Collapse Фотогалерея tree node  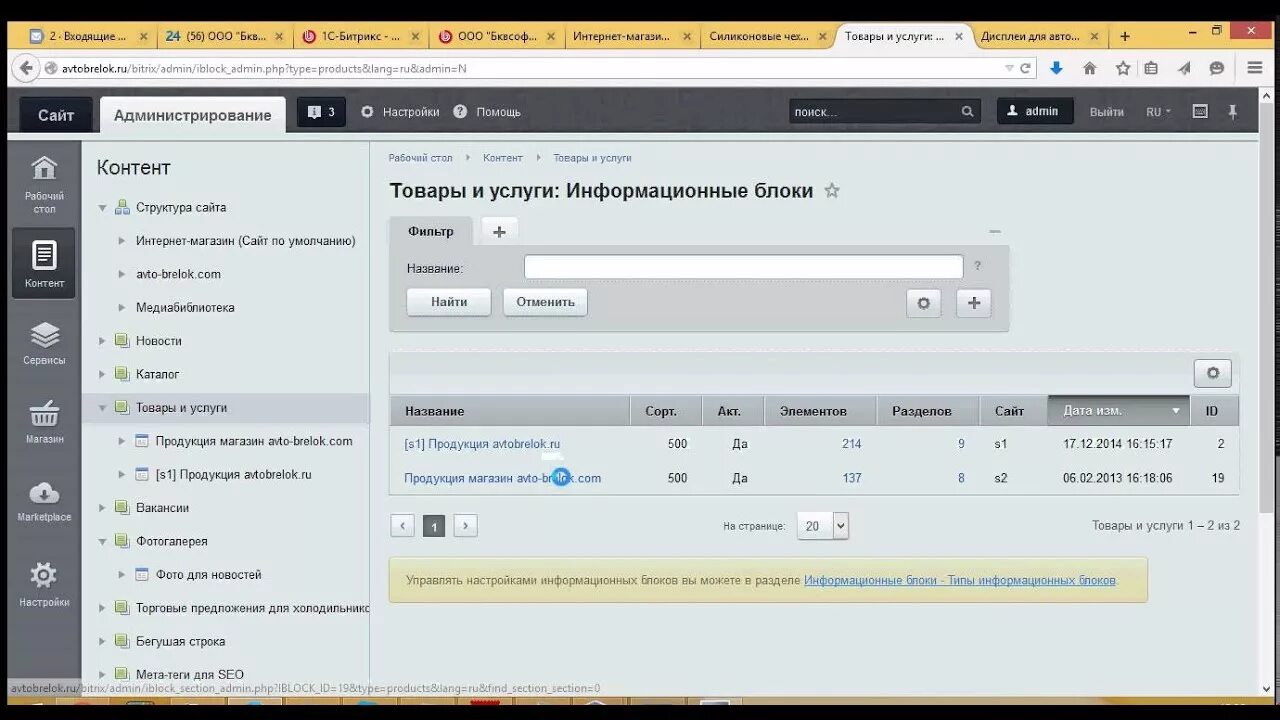[102, 541]
